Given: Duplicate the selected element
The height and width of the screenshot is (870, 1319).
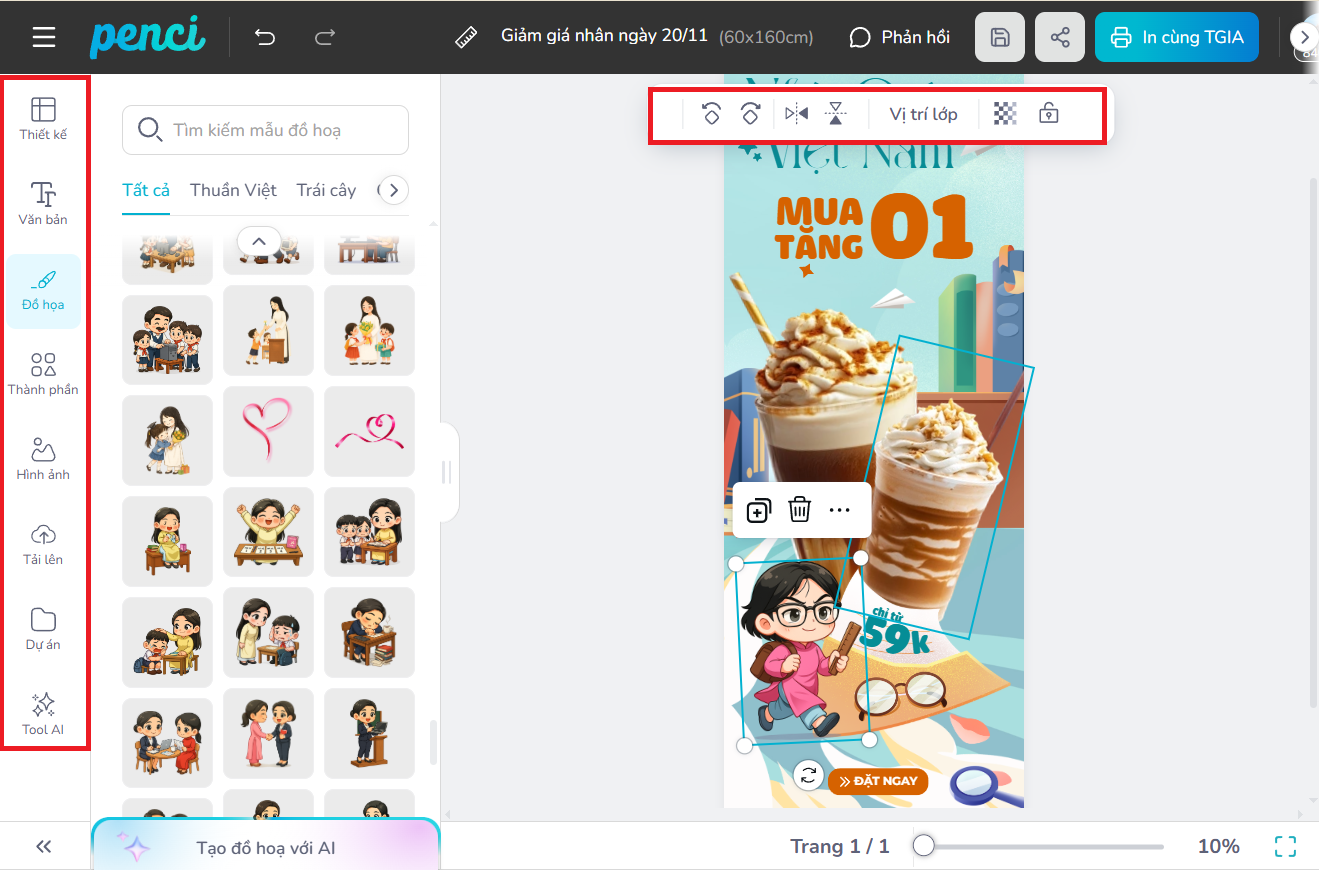Looking at the screenshot, I should click(758, 510).
